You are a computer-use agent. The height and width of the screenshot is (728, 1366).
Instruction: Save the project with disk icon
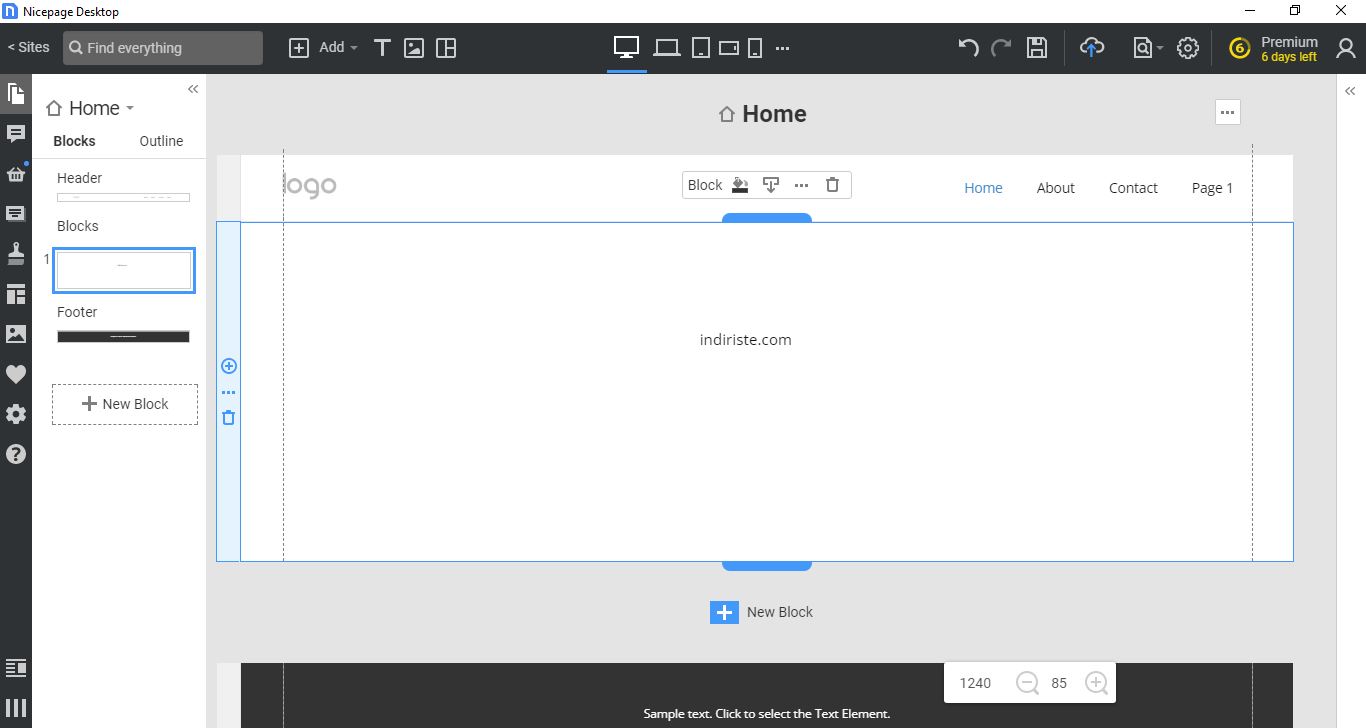pyautogui.click(x=1037, y=48)
